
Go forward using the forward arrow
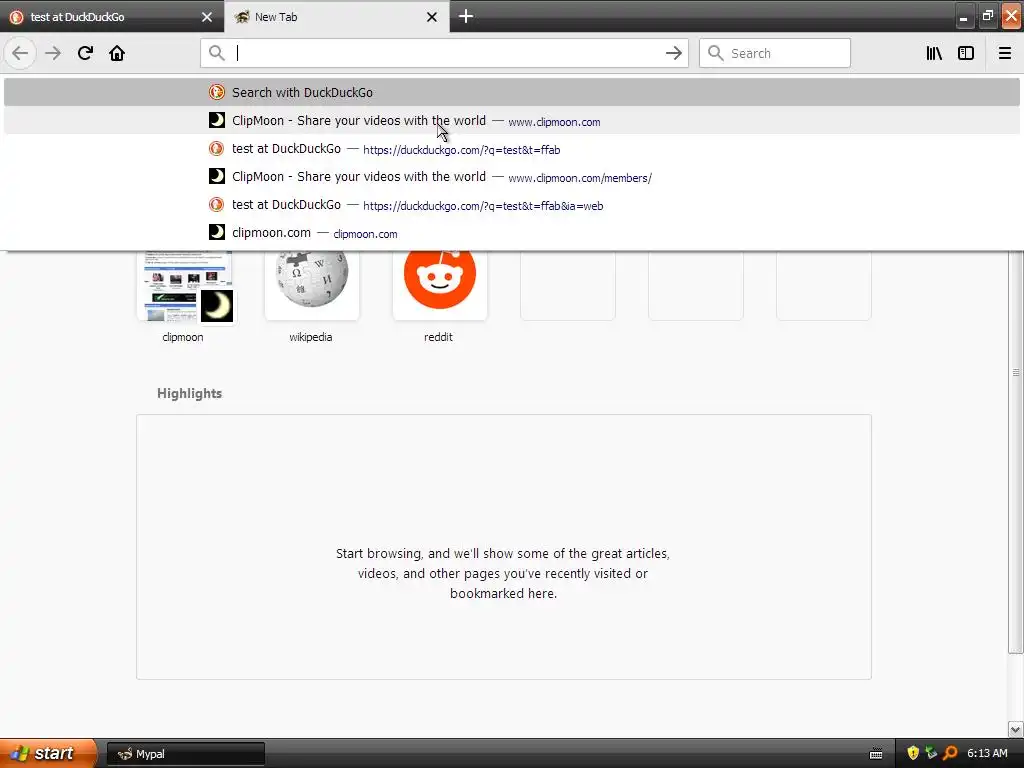pyautogui.click(x=53, y=53)
